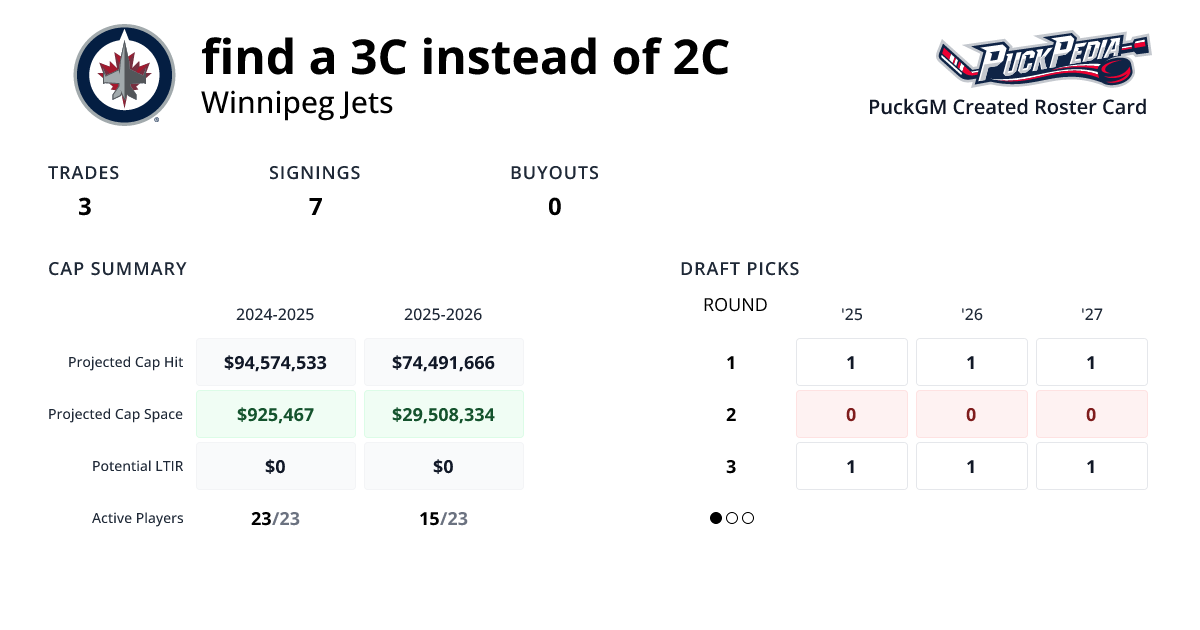Select the '26 draft year column header
The width and height of the screenshot is (1200, 630).
(971, 314)
